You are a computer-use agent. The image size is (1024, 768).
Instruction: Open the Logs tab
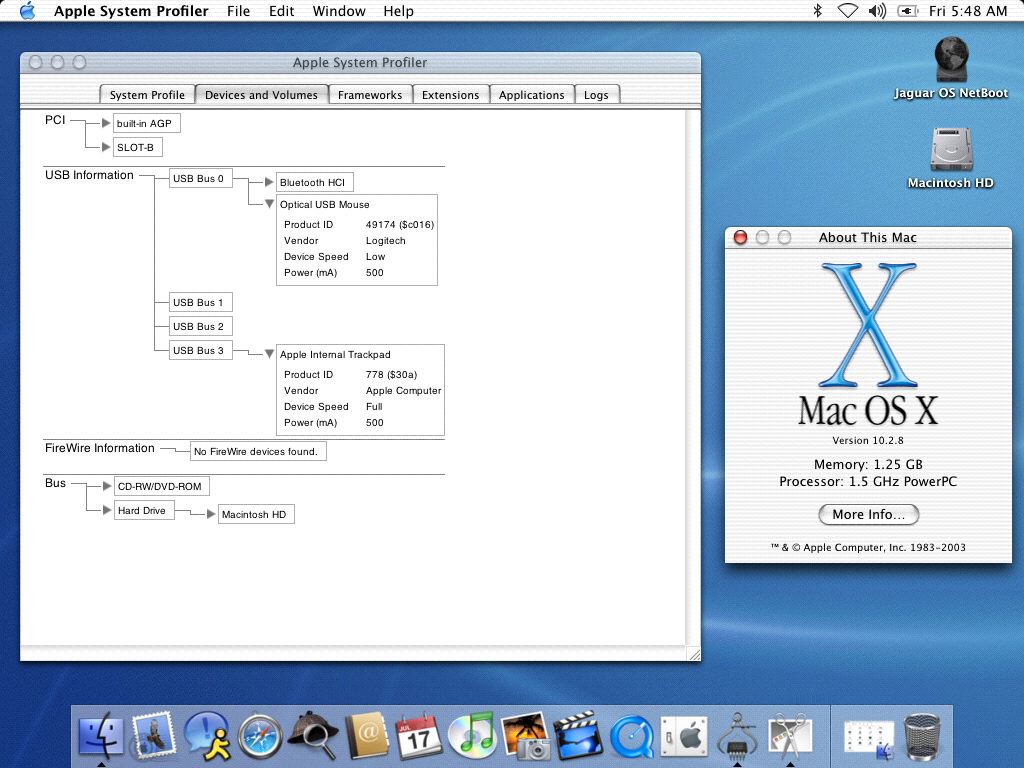point(596,95)
